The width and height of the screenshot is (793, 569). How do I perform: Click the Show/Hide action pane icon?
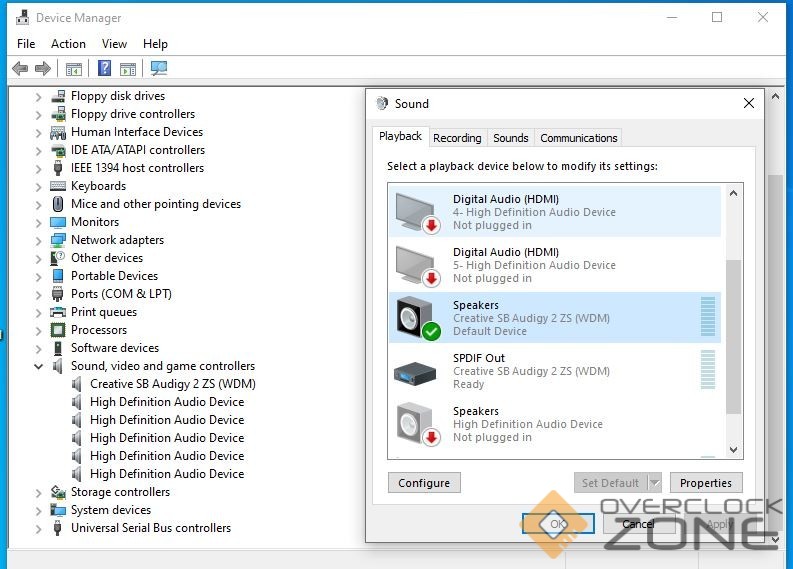[128, 68]
